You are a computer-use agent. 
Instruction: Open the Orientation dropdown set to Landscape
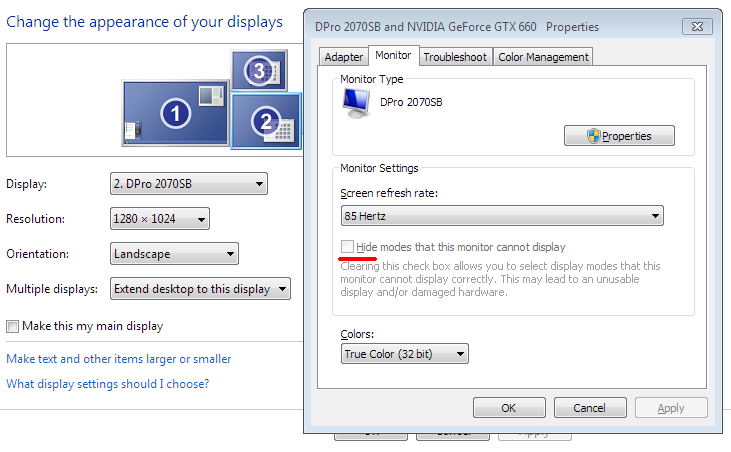174,253
